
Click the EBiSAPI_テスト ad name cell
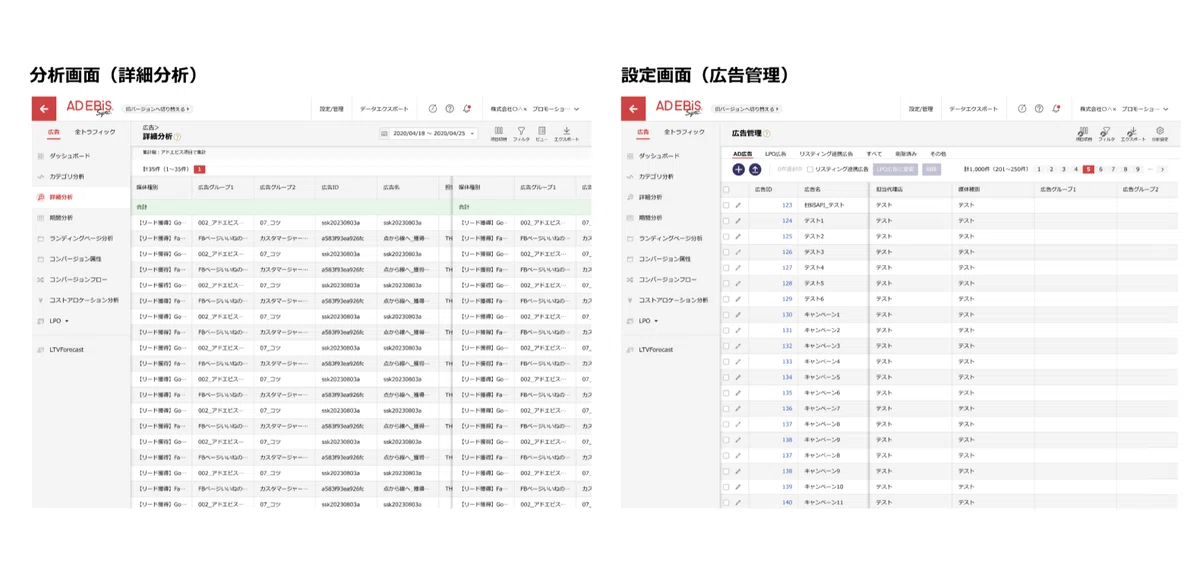tap(824, 205)
